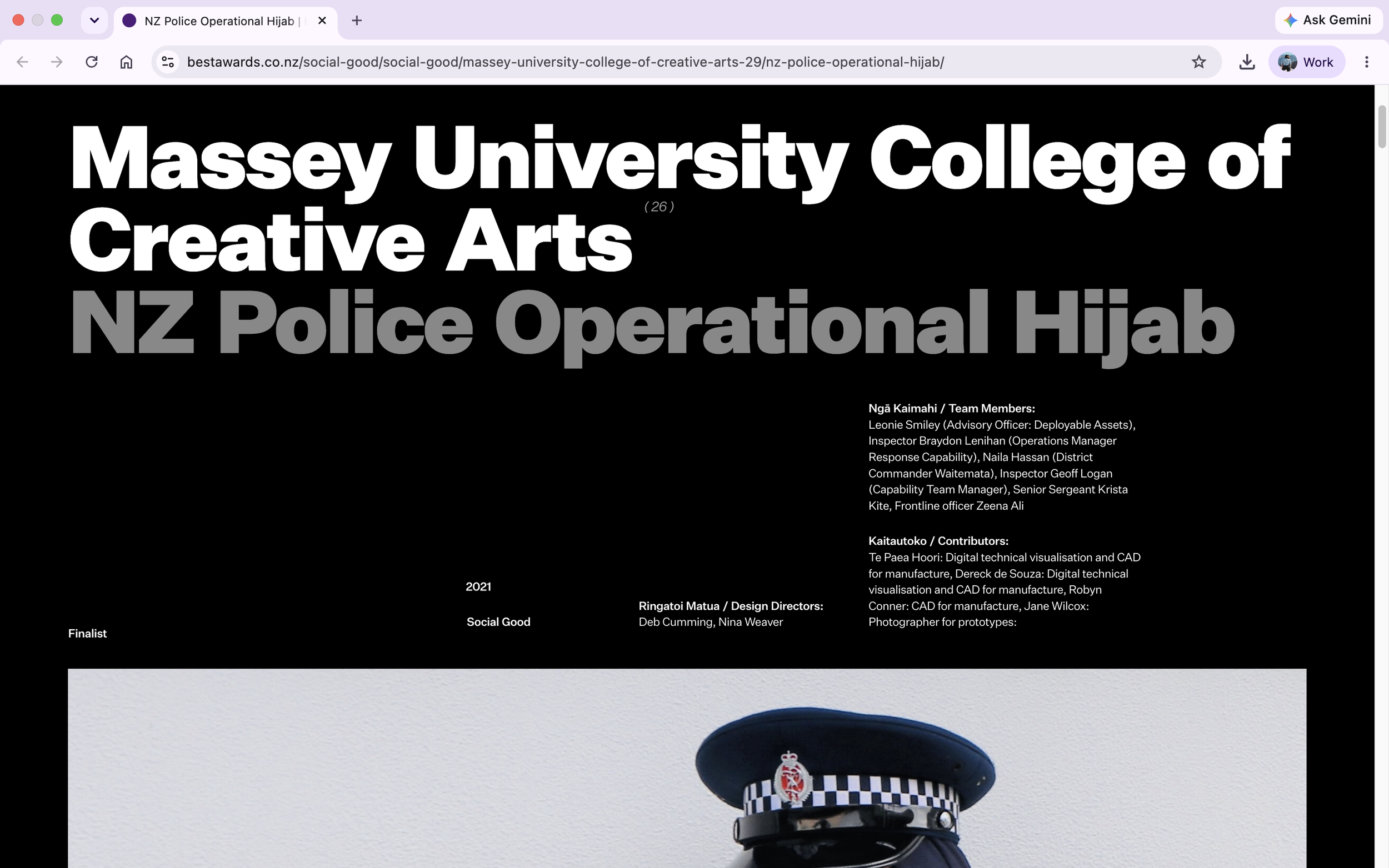Click the Ringatoi Matua / Design Directors heading
Screen dimensions: 1389x868
(x=731, y=606)
